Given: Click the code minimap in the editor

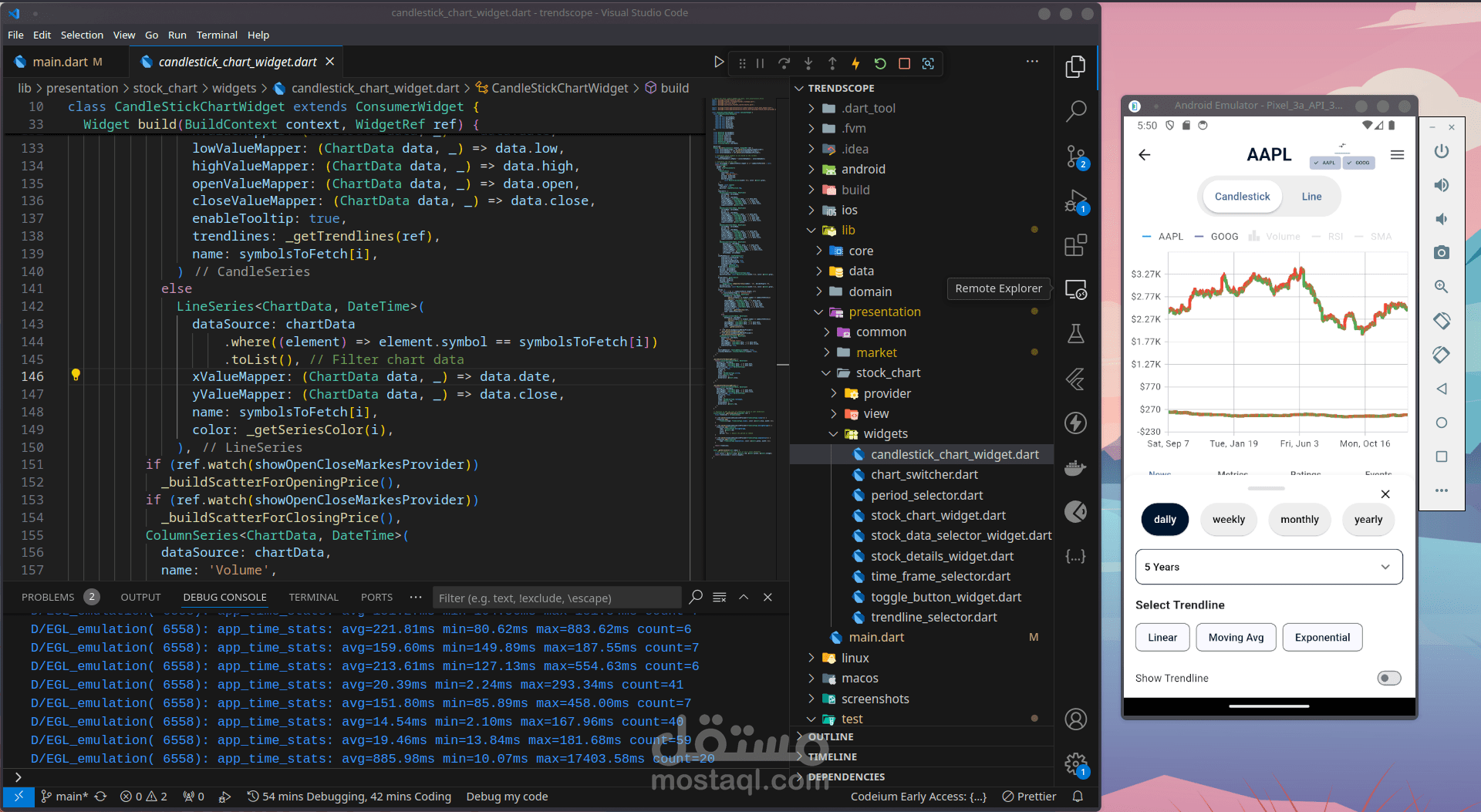Looking at the screenshot, I should coord(744,278).
